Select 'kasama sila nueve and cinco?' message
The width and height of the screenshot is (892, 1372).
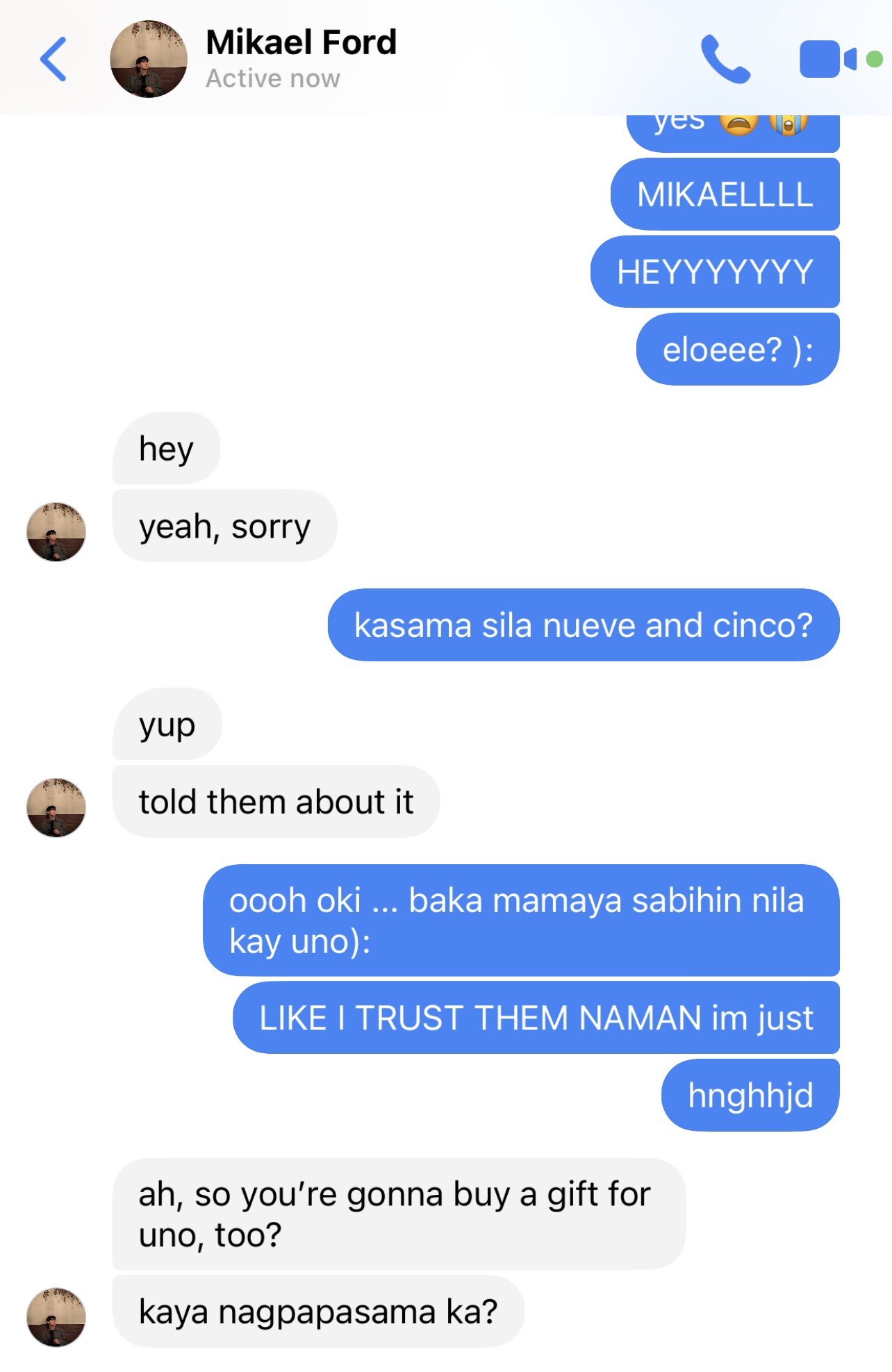tap(584, 625)
